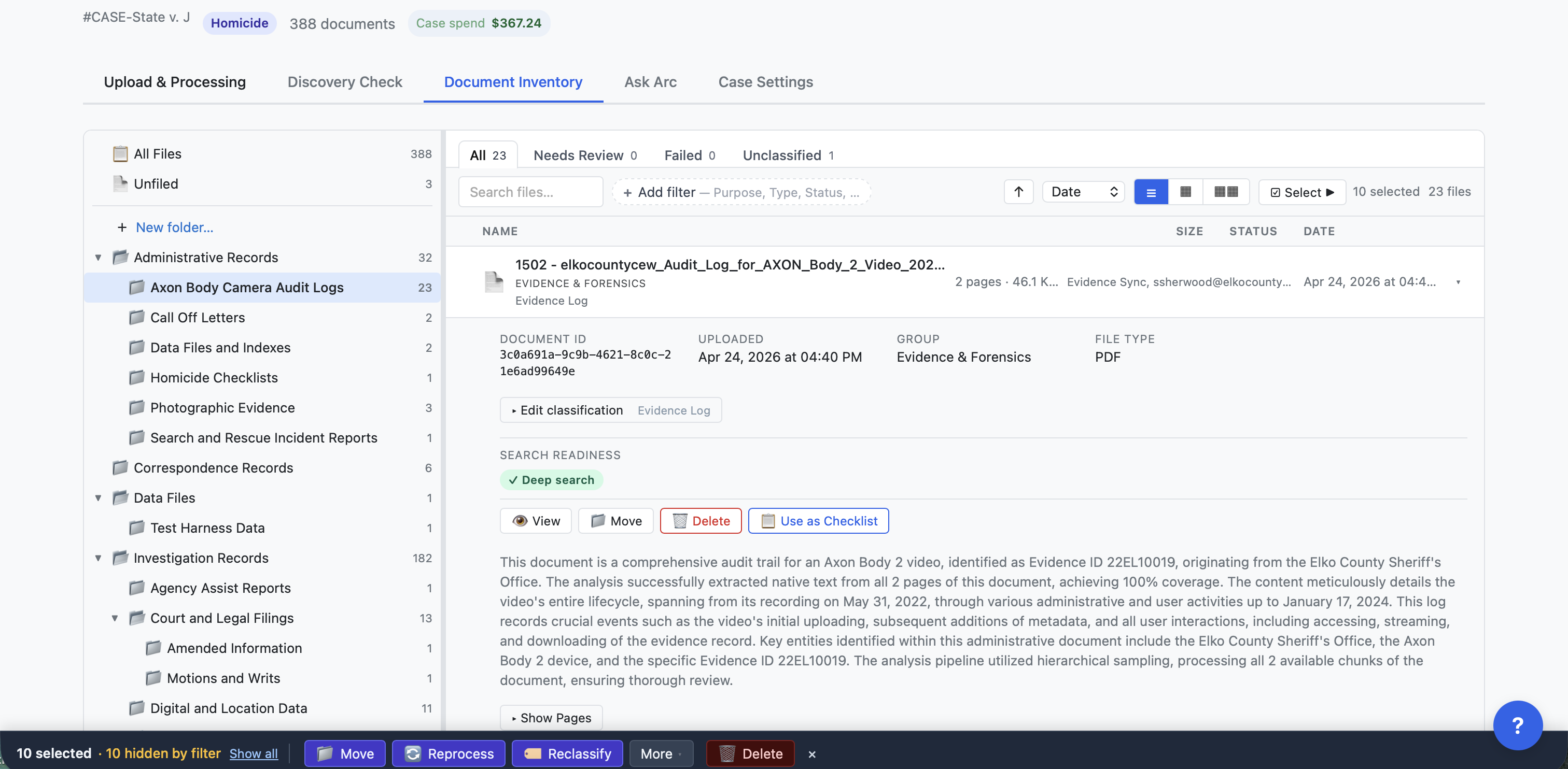Click the STATUS column header
The width and height of the screenshot is (1568, 769).
(x=1253, y=231)
